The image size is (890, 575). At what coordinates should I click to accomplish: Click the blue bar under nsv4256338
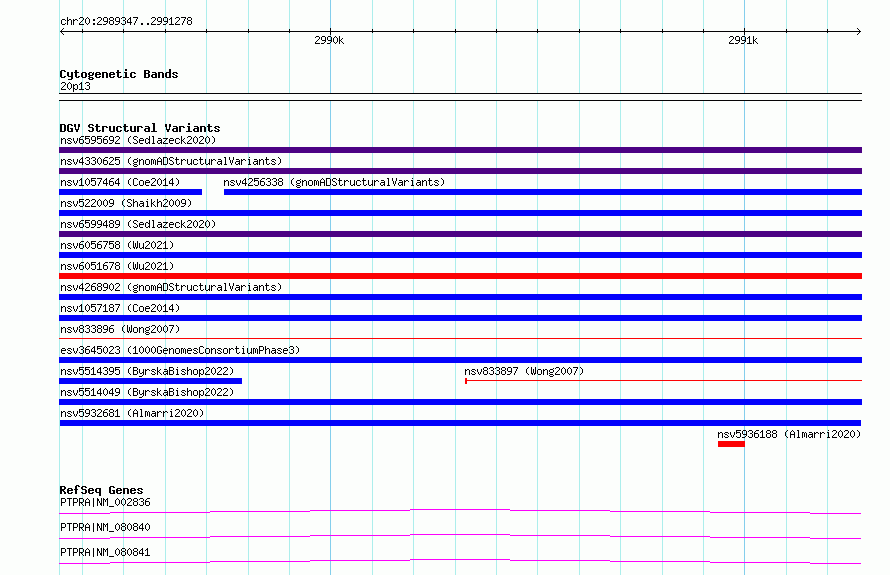pyautogui.click(x=543, y=192)
